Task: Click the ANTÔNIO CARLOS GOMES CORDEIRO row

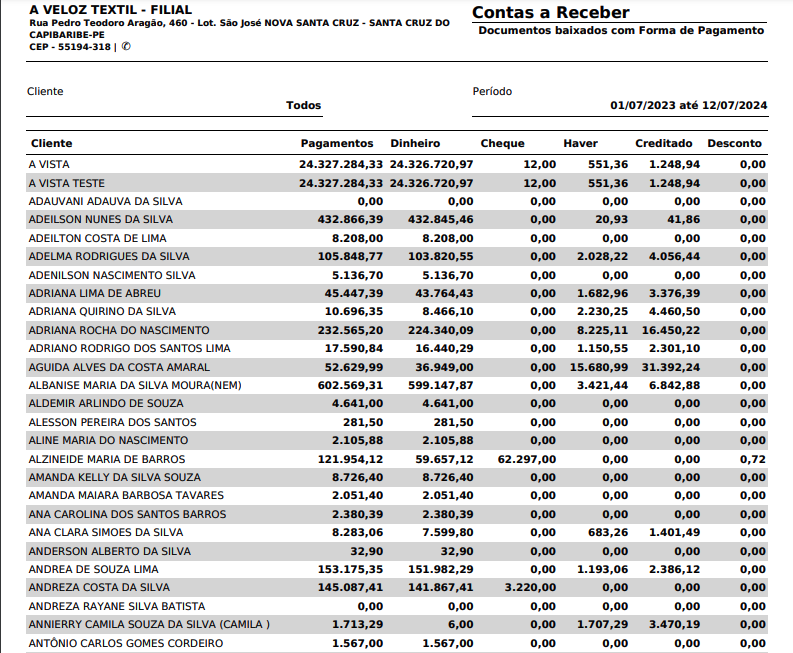Action: pos(125,643)
